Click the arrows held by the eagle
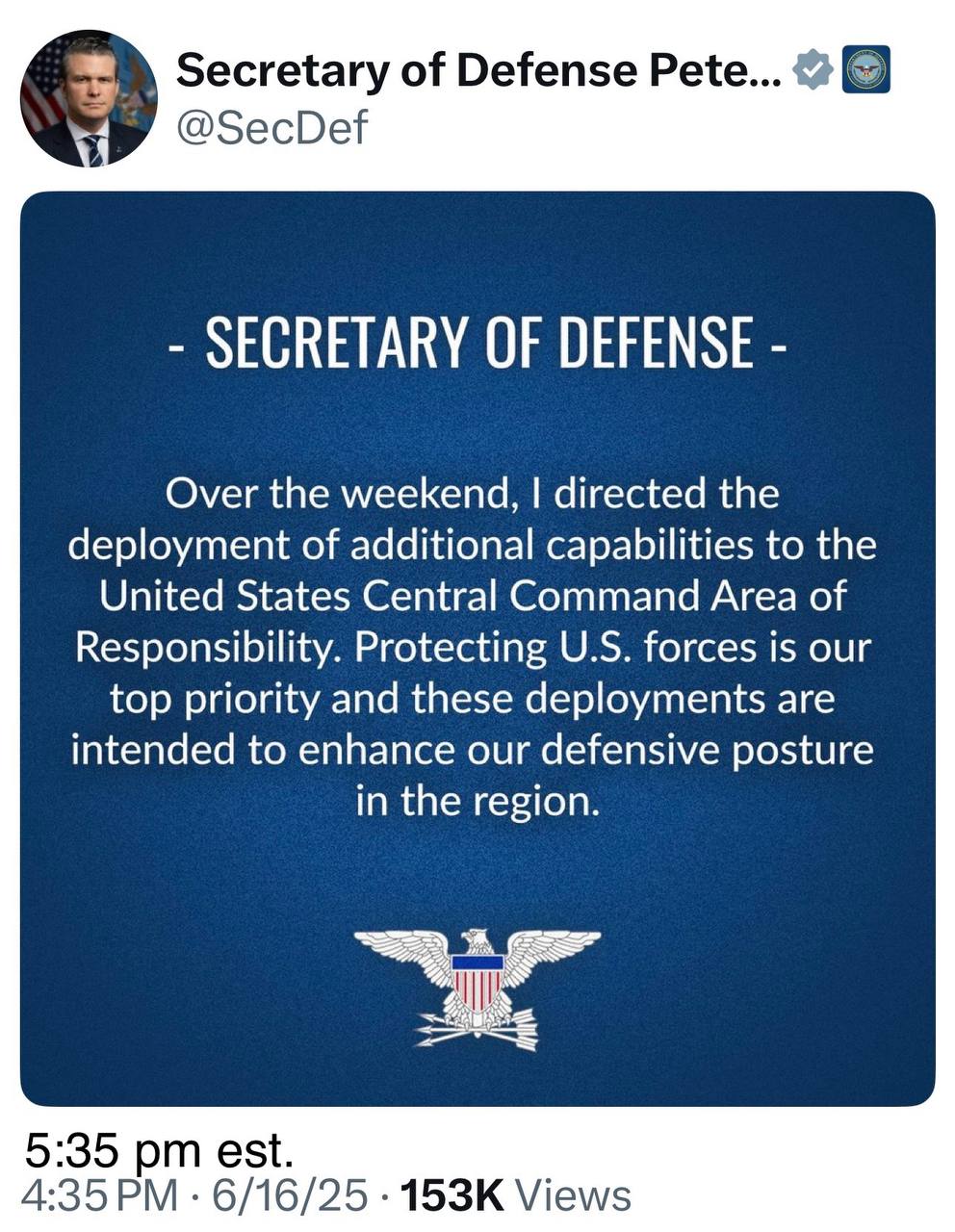 [x=477, y=1031]
